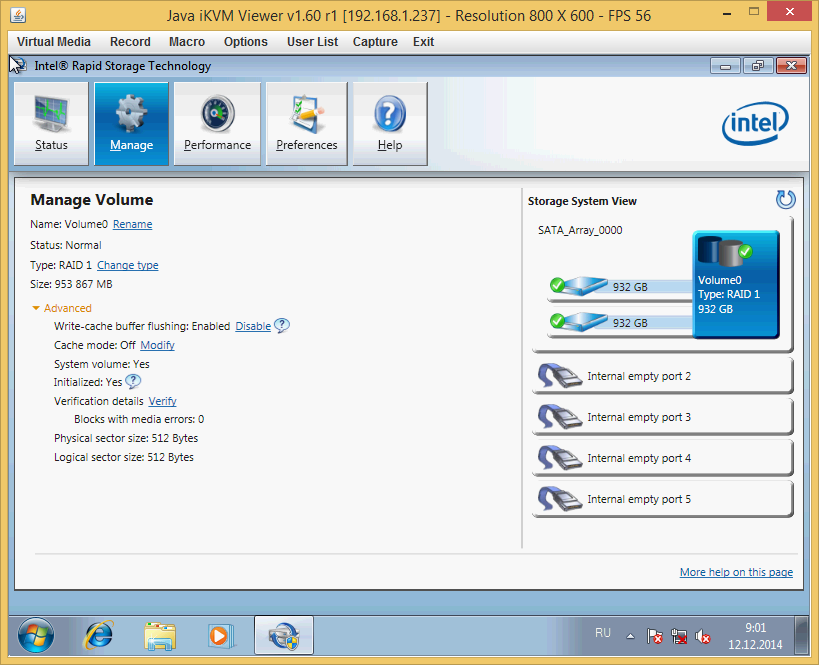Click Physical sector size: 512 Bytes text
The image size is (819, 665).
point(126,438)
